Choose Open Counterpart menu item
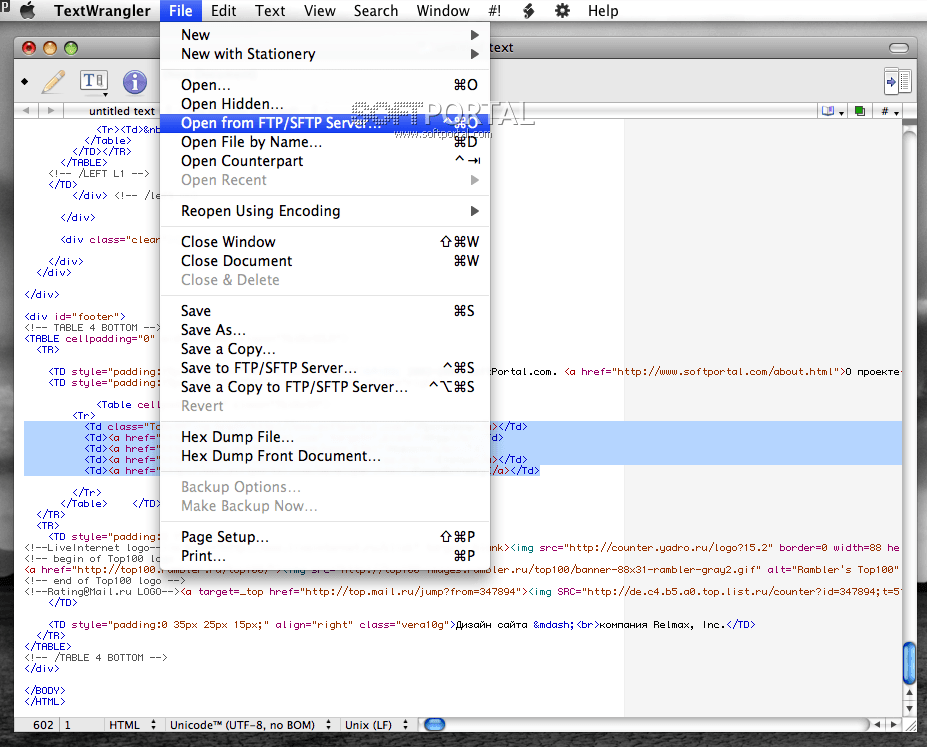Screen dimensions: 927x747 point(325,161)
